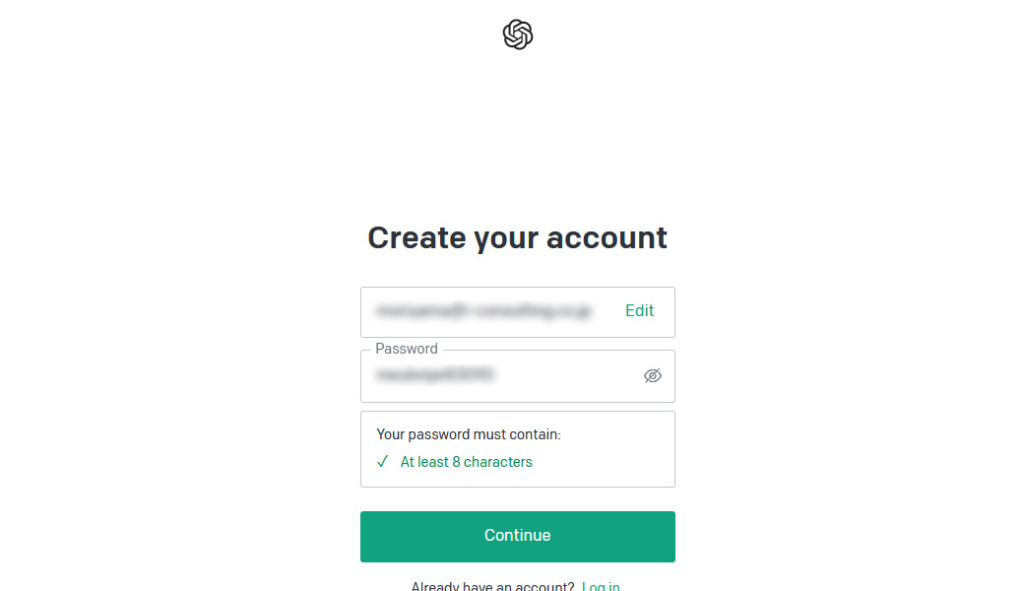The height and width of the screenshot is (591, 1024).
Task: Click the blurred email address text
Action: (x=483, y=312)
